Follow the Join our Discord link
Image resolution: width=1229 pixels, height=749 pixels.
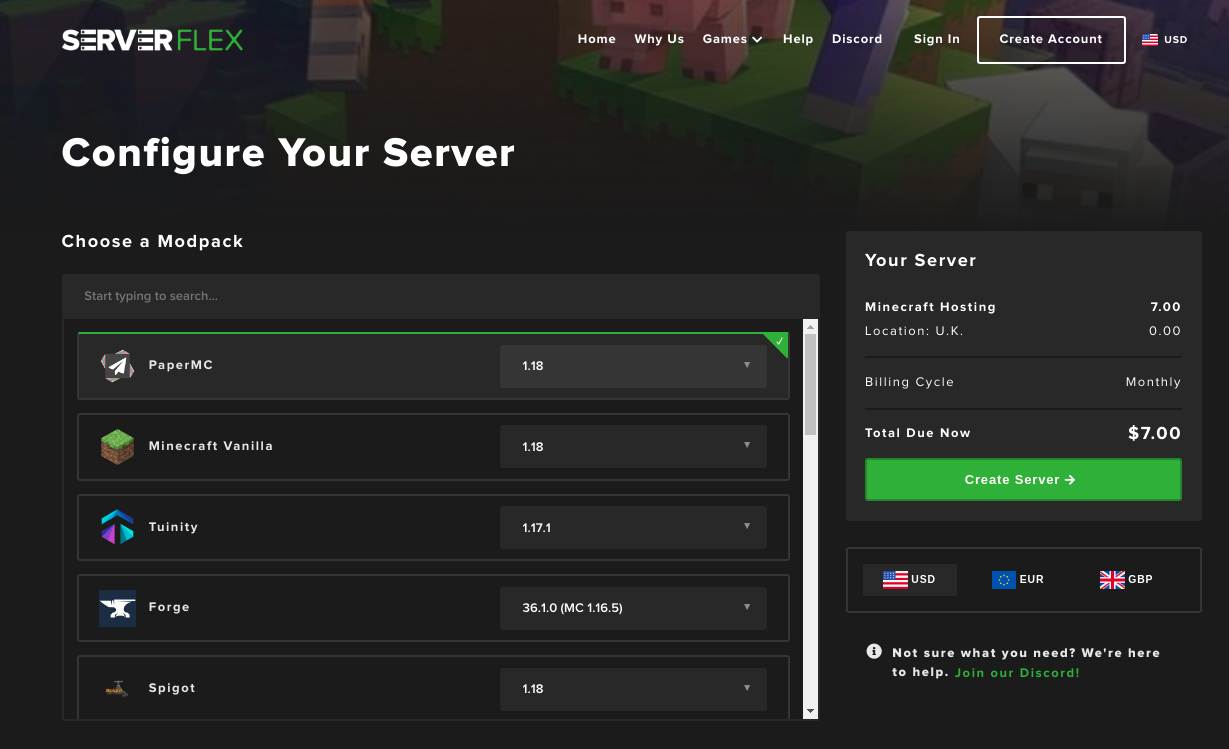point(1017,673)
